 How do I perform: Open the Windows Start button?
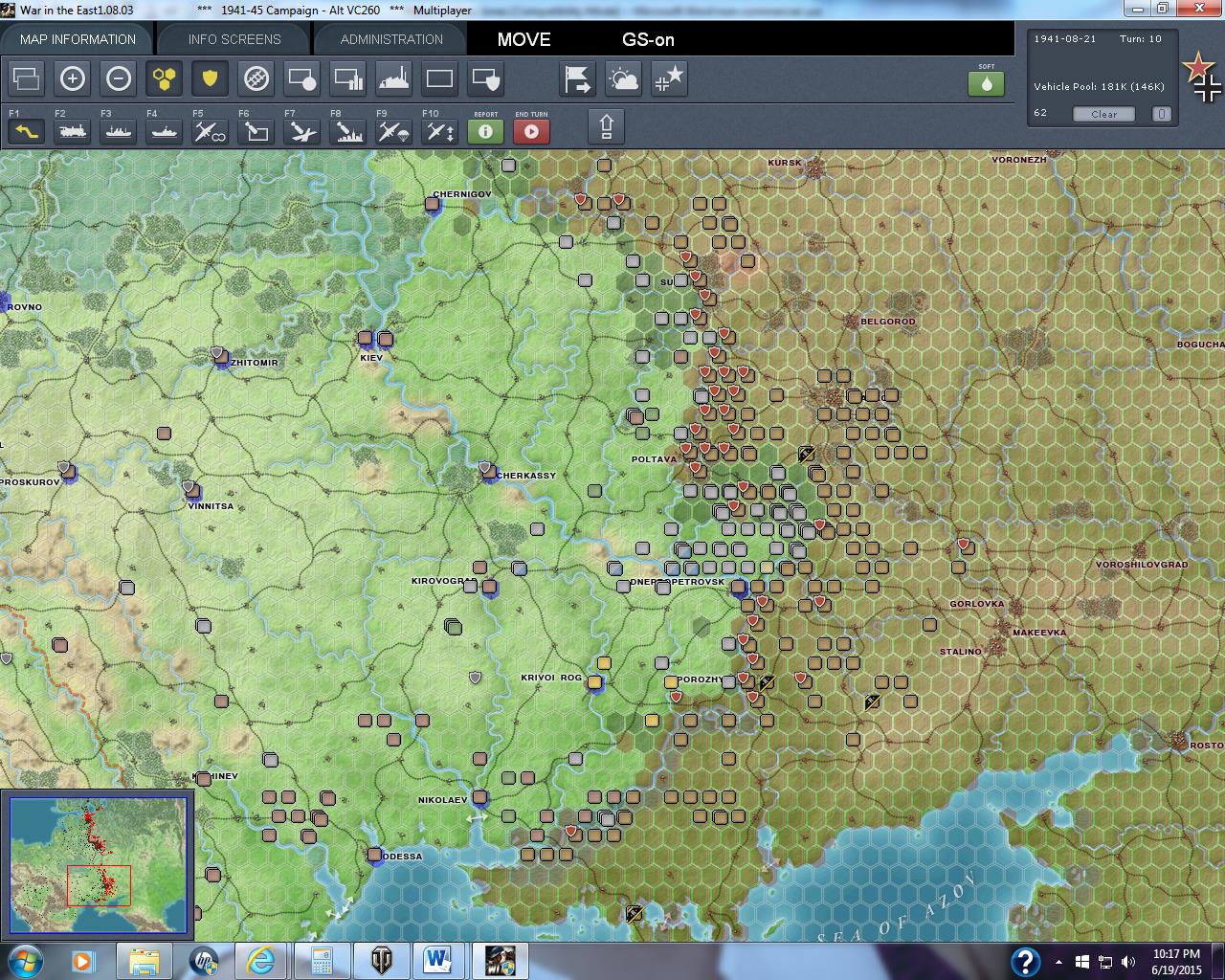tap(24, 961)
